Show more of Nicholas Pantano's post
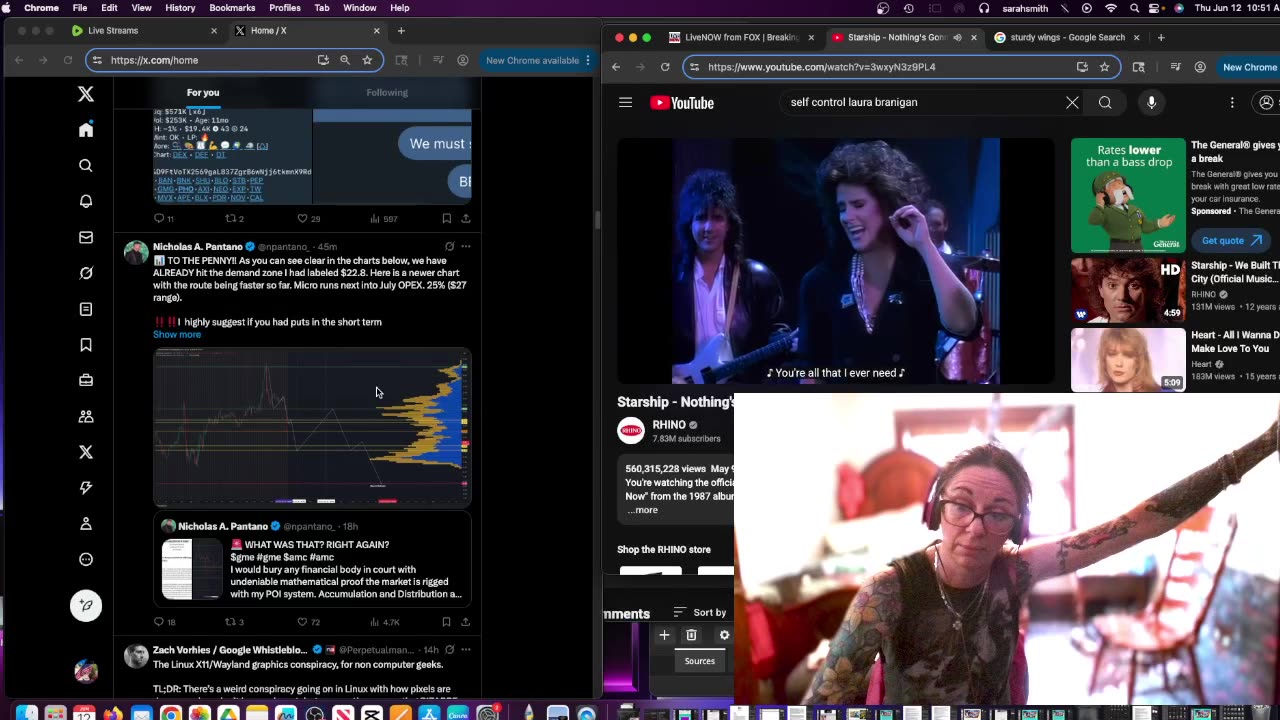Screen dimensions: 1280x720 pos(177,334)
